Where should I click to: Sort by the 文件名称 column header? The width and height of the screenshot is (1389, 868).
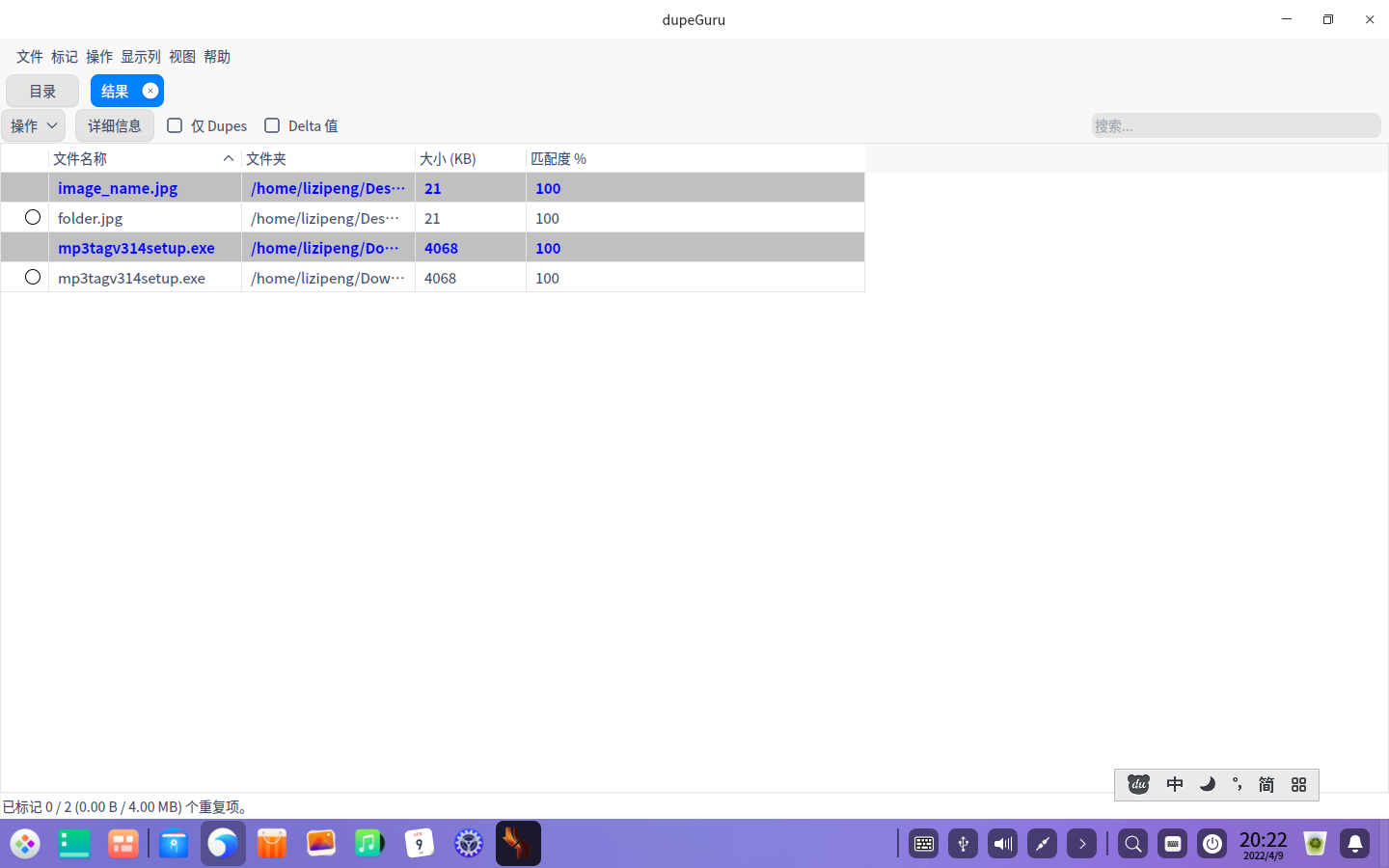pyautogui.click(x=145, y=158)
